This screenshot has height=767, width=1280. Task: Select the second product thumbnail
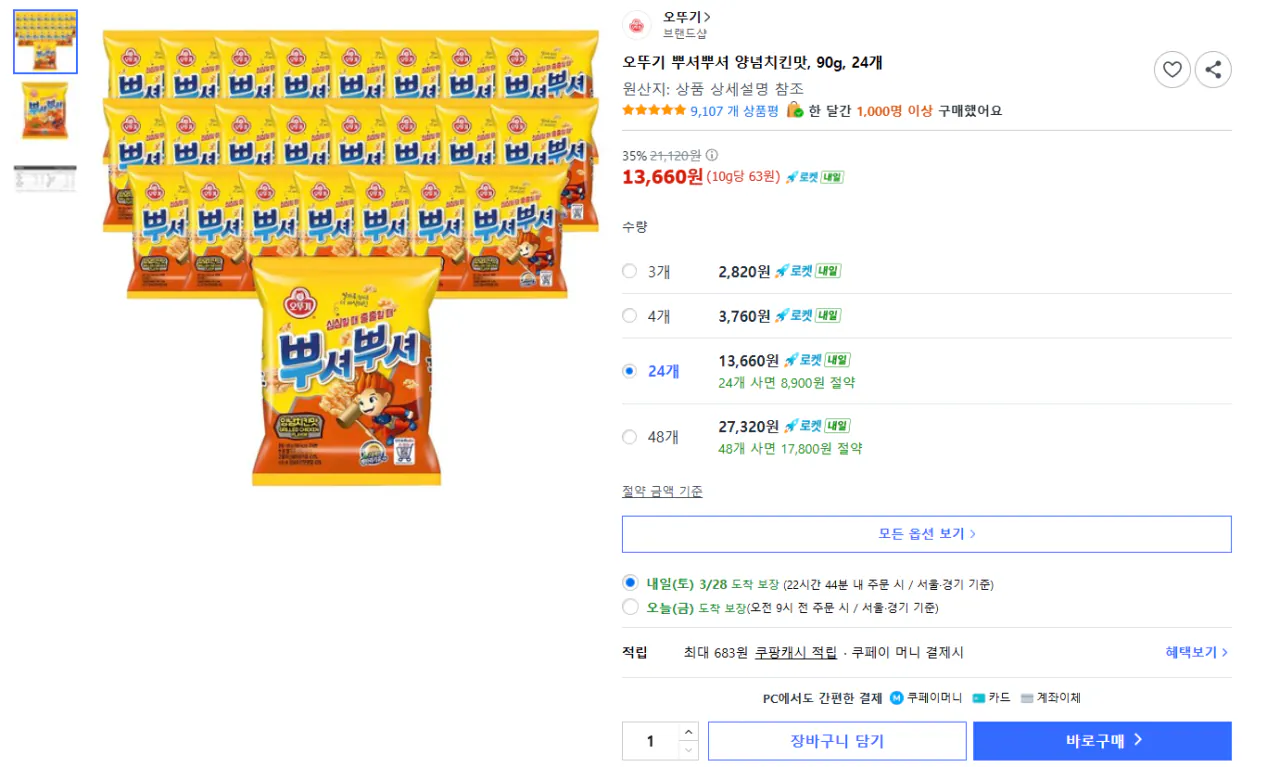[x=45, y=110]
